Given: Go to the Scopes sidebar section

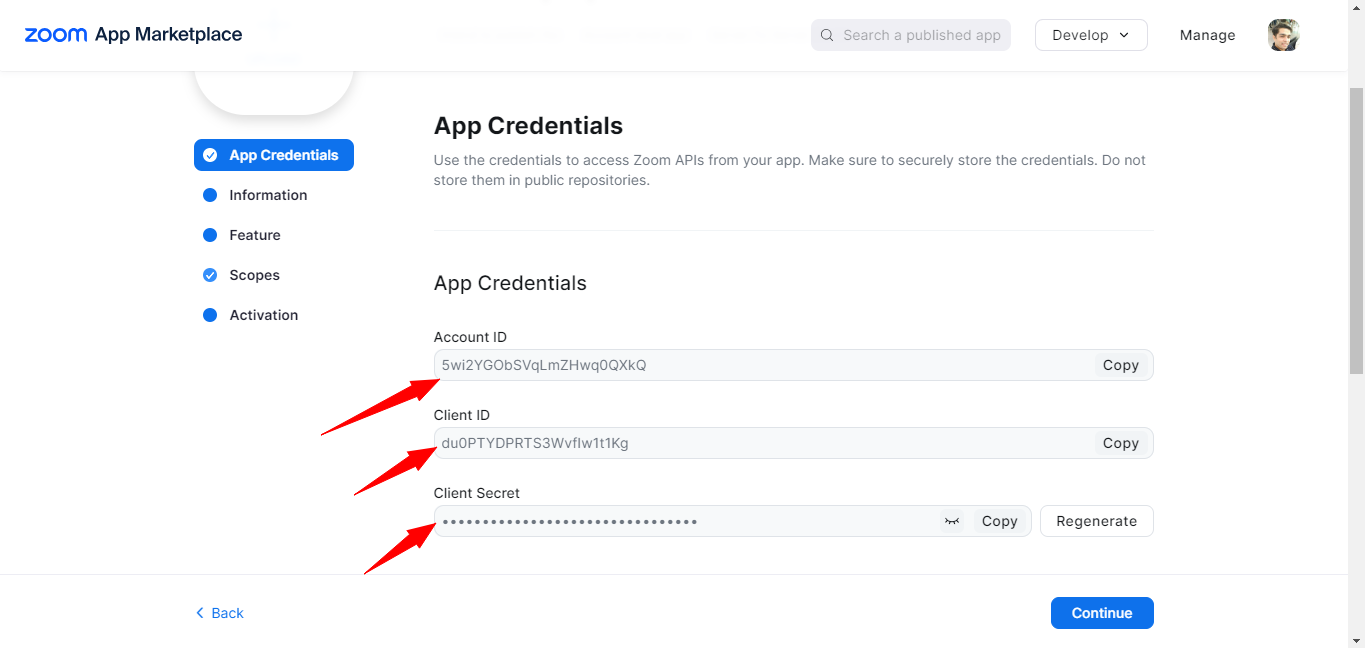Looking at the screenshot, I should 254,275.
